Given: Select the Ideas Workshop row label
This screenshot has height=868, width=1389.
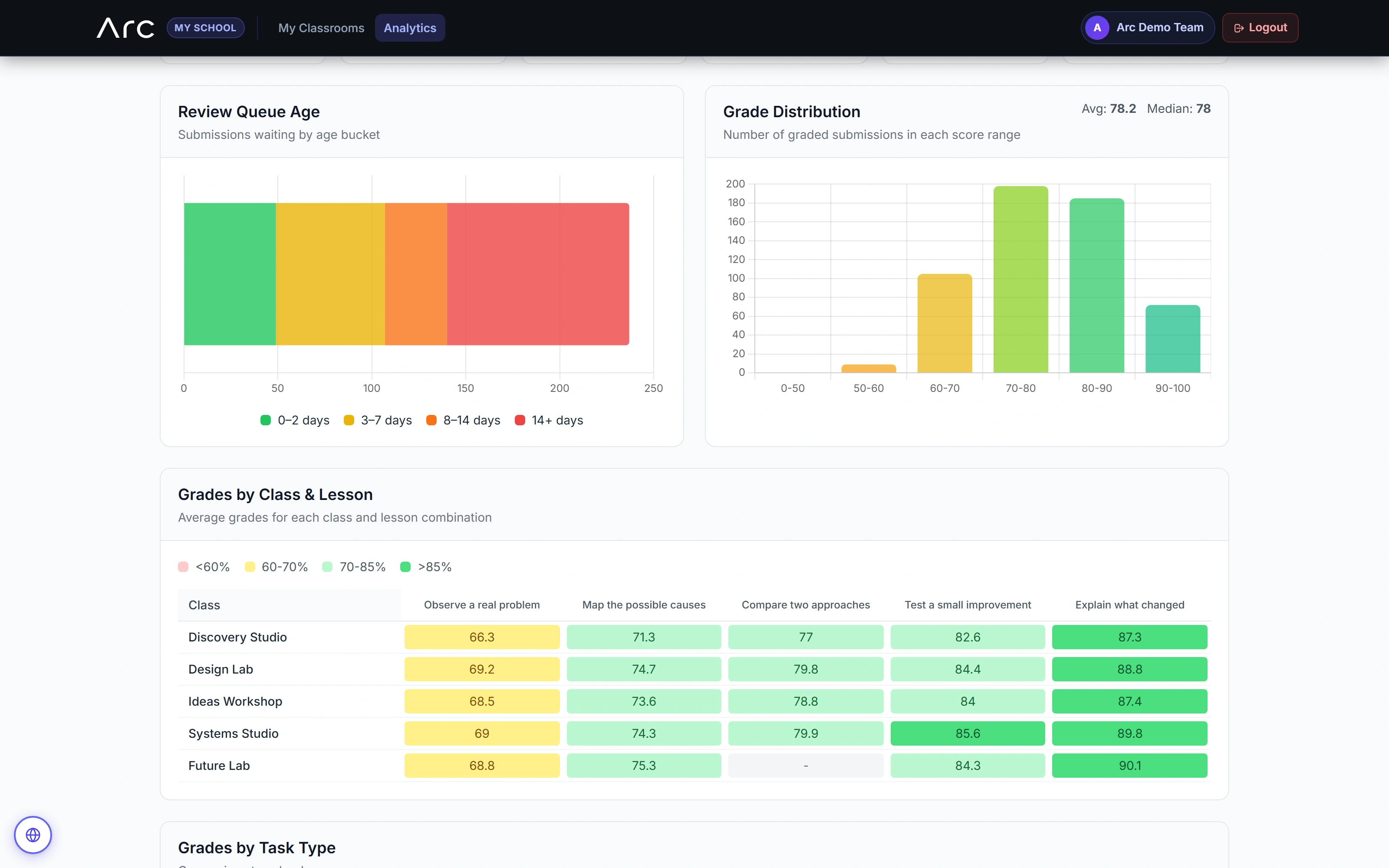Looking at the screenshot, I should (x=235, y=701).
